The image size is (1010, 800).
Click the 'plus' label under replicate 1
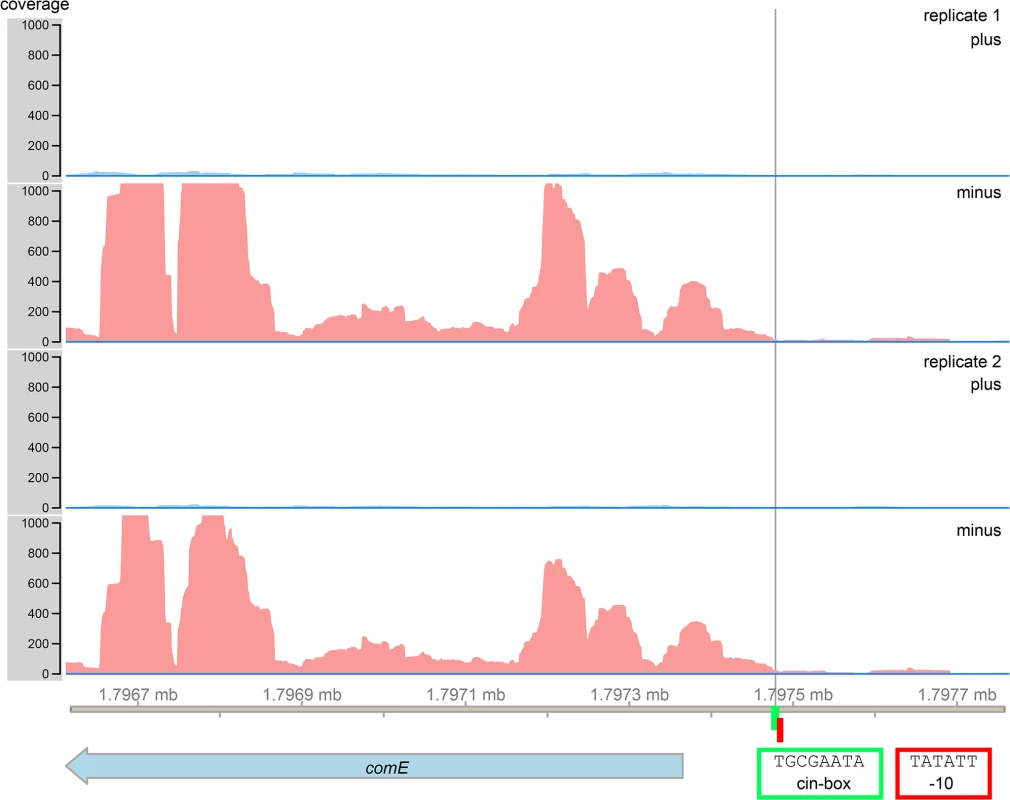[x=986, y=40]
